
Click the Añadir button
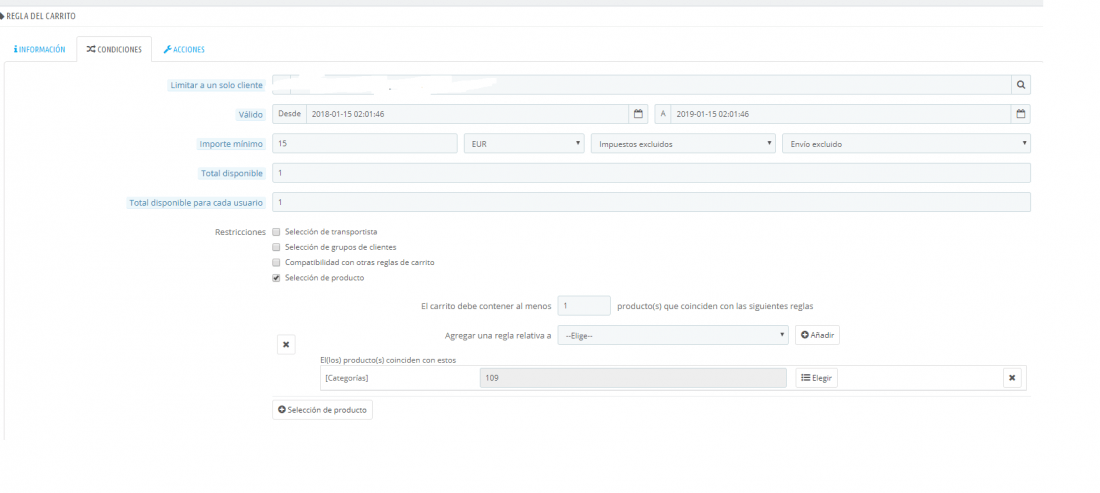tap(817, 335)
